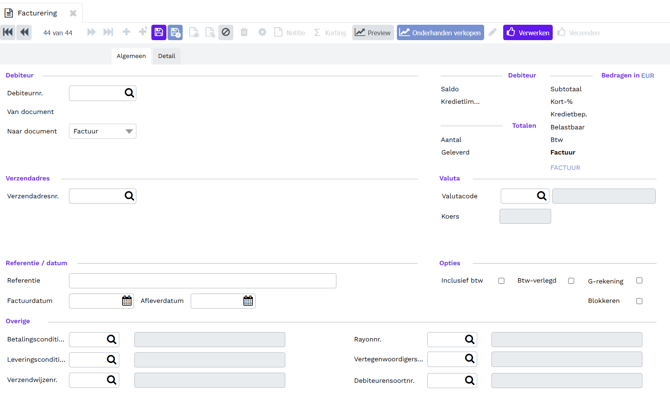Open the Afleverdatum calendar picker

248,301
